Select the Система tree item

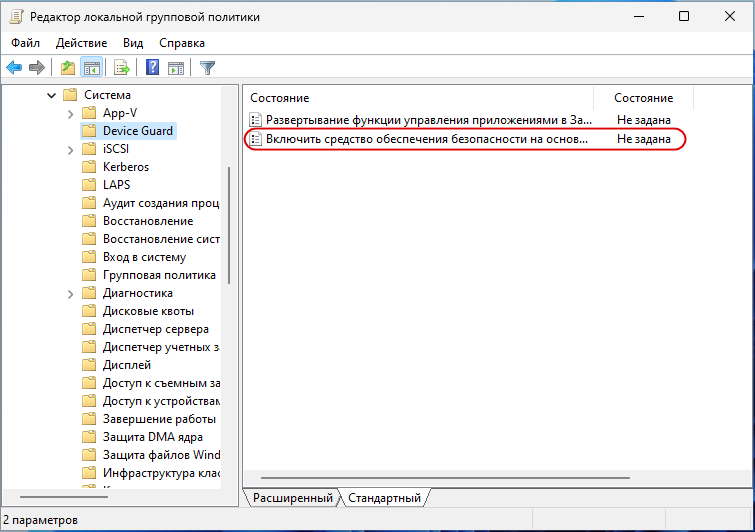point(107,95)
